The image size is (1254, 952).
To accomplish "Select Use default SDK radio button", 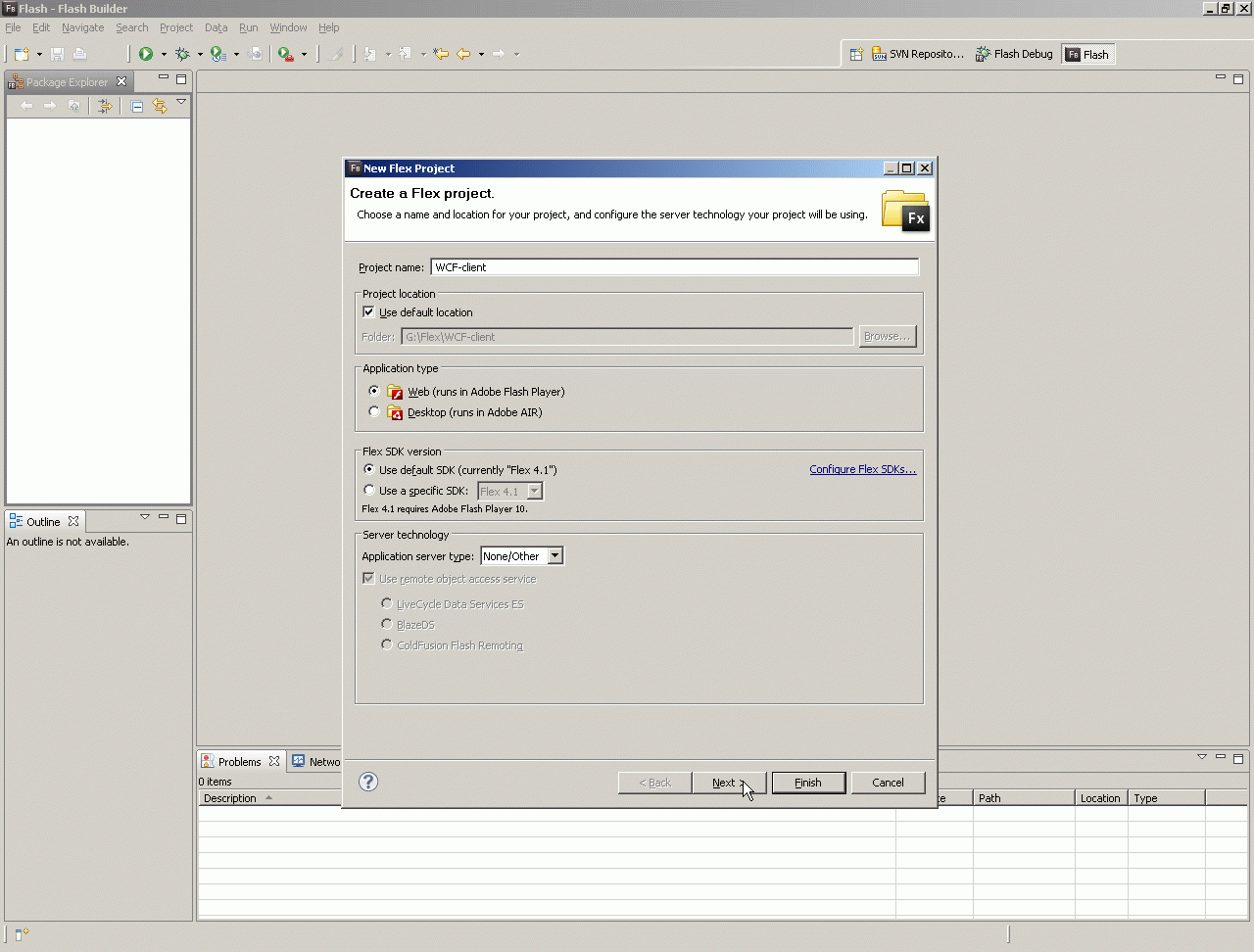I will [368, 469].
